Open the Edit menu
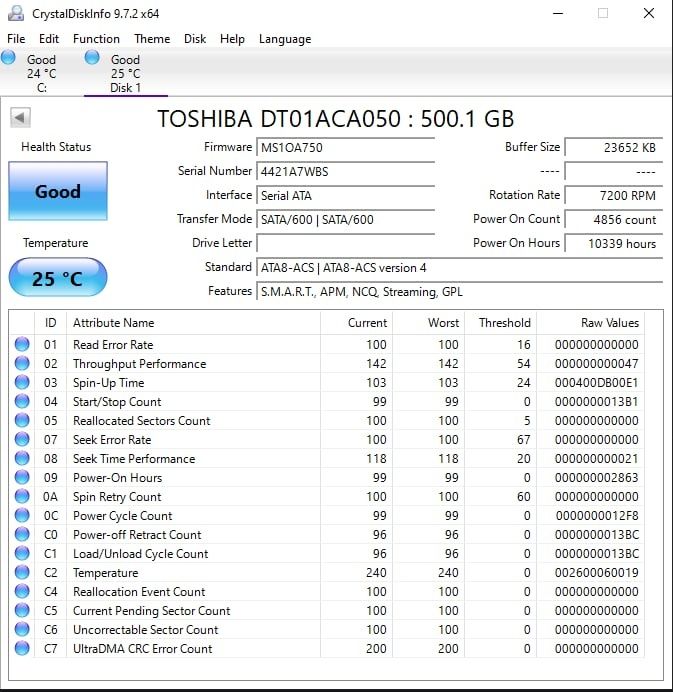Screen dimensions: 673x692 pos(49,39)
